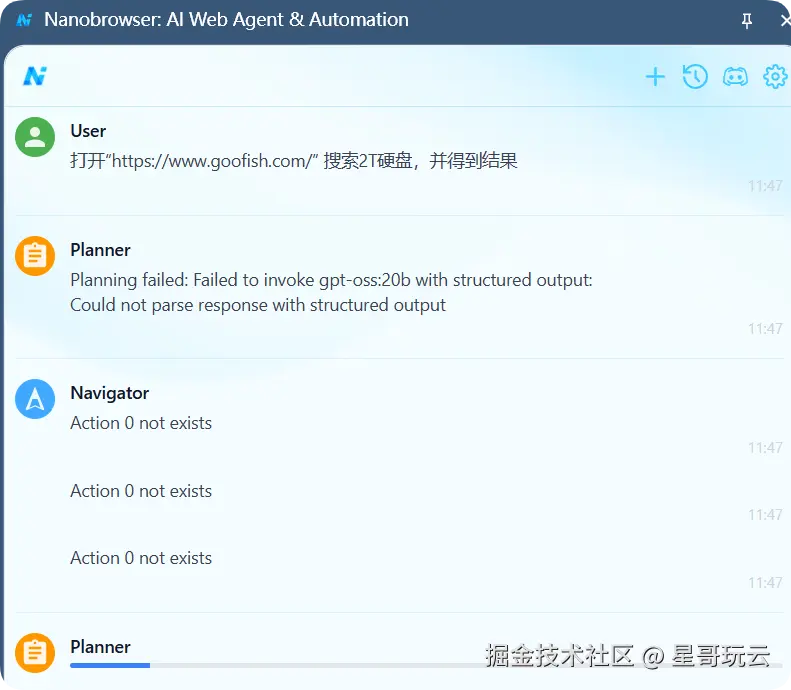Start a new chat with plus icon
Image resolution: width=791 pixels, height=690 pixels.
(x=655, y=77)
